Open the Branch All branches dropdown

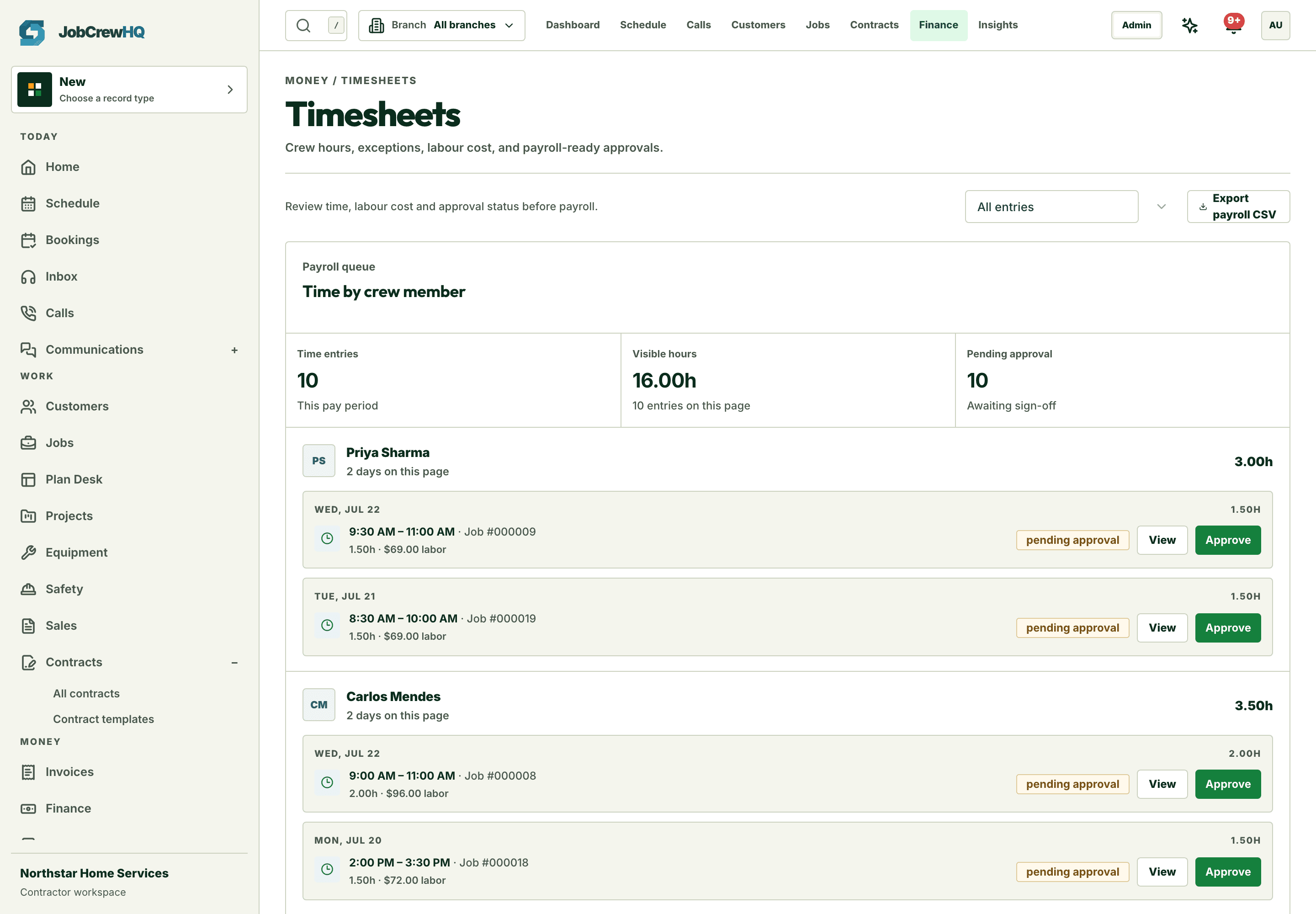click(441, 25)
